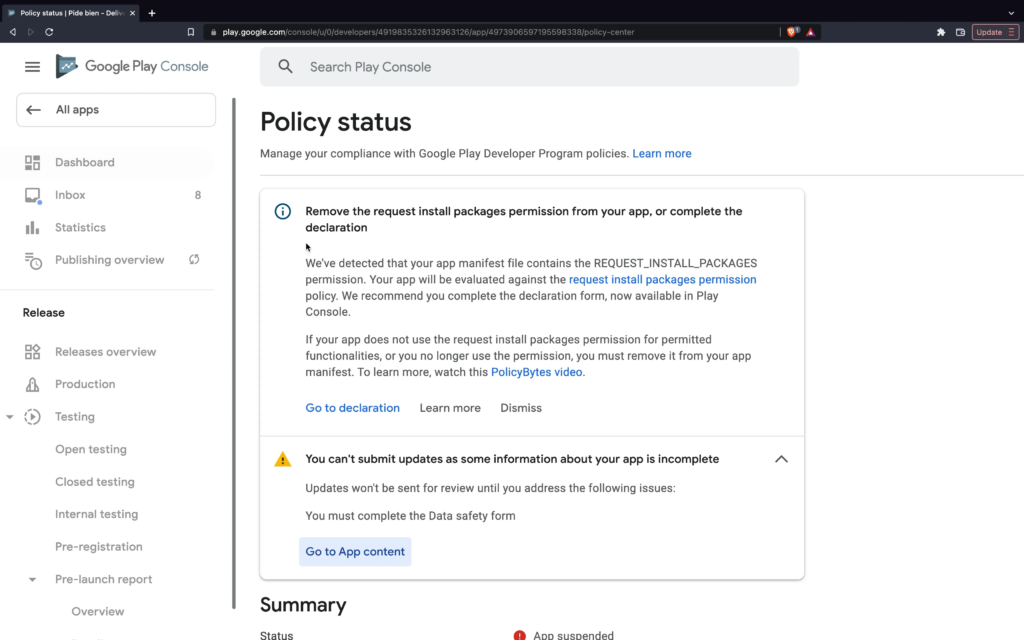Click the Google Play Console logo
Image resolution: width=1024 pixels, height=640 pixels.
pos(132,67)
